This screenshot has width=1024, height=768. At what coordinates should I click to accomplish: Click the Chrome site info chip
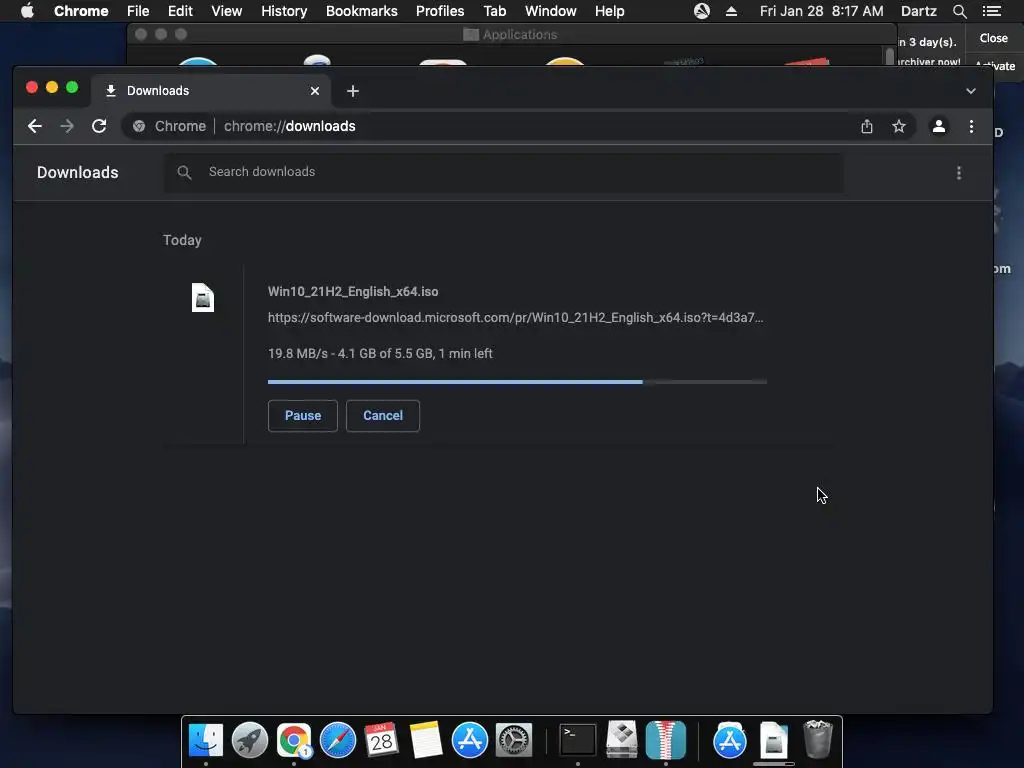click(x=169, y=126)
